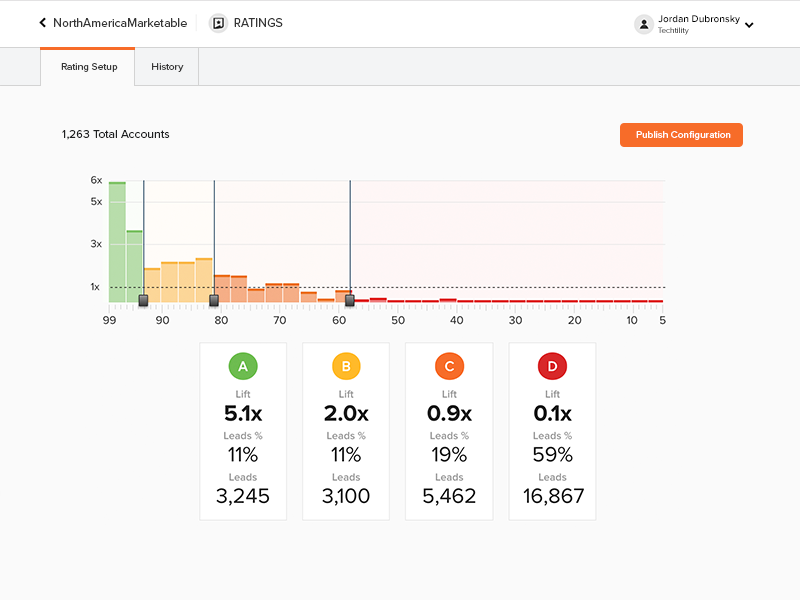This screenshot has height=600, width=800.
Task: Click the orange C rating badge
Action: point(449,367)
